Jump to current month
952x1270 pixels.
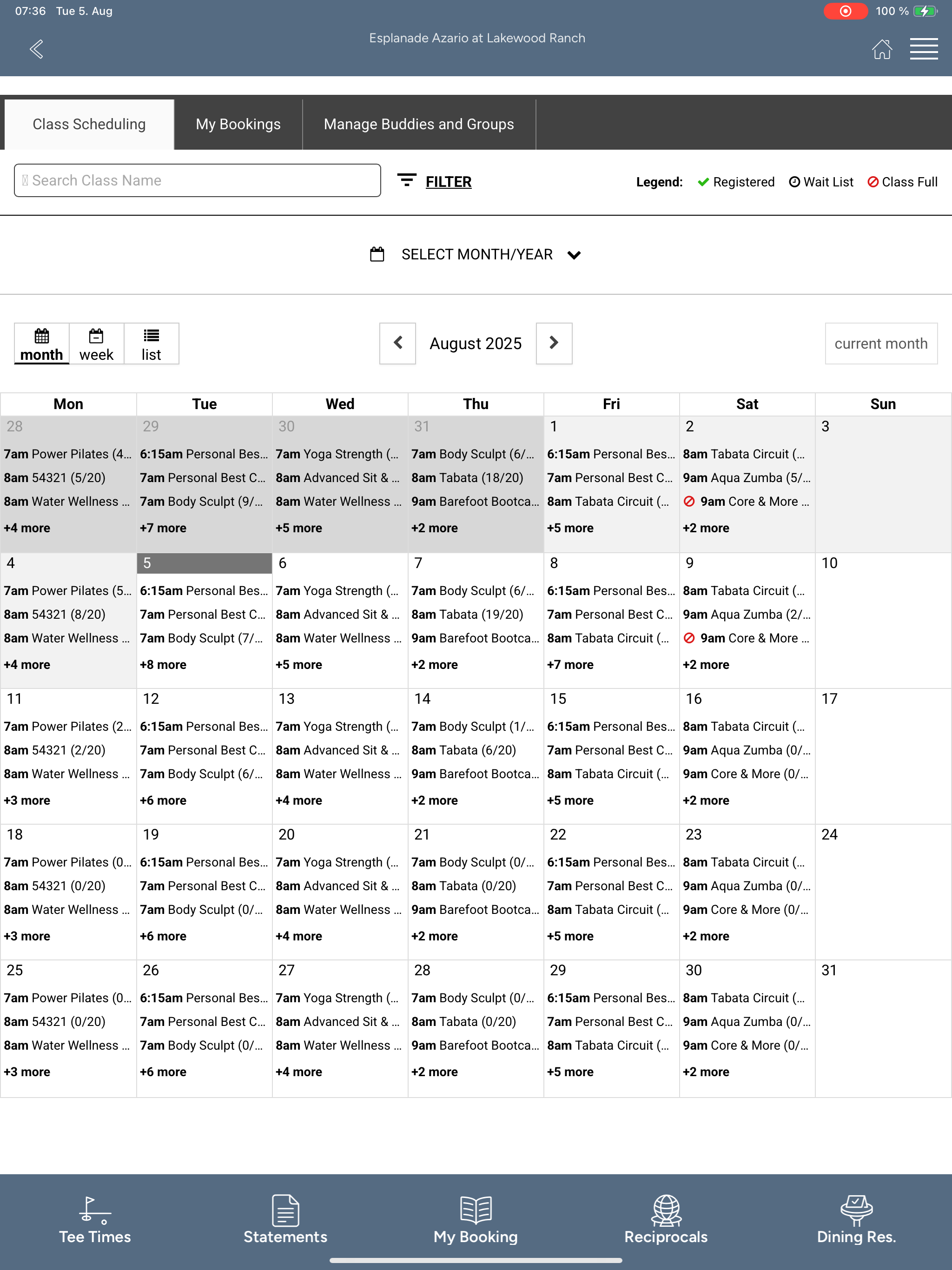click(881, 344)
